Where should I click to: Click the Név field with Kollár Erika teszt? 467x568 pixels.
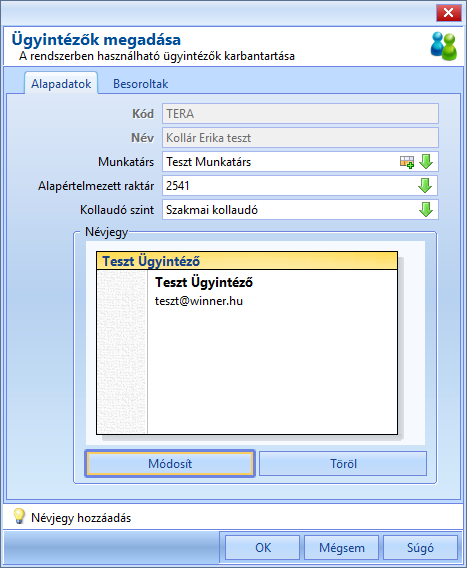pyautogui.click(x=300, y=138)
